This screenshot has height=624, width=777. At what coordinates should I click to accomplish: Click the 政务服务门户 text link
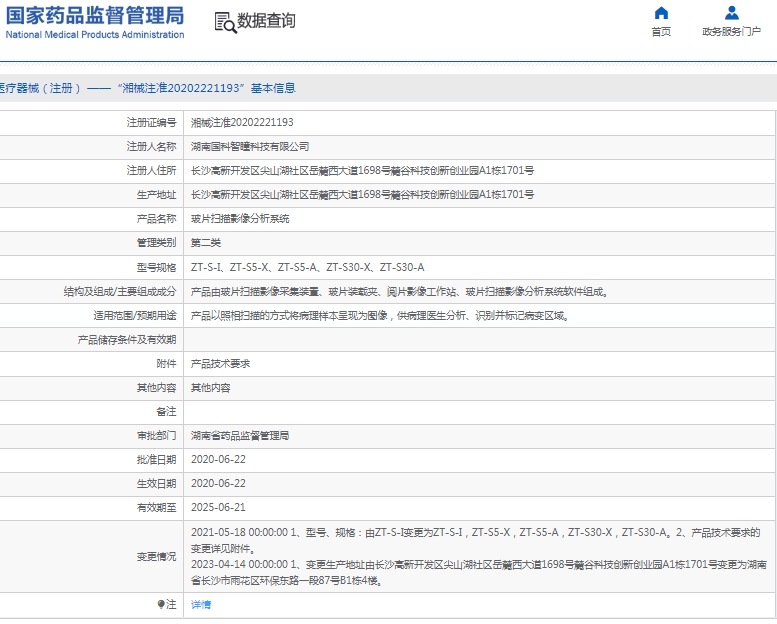731,32
